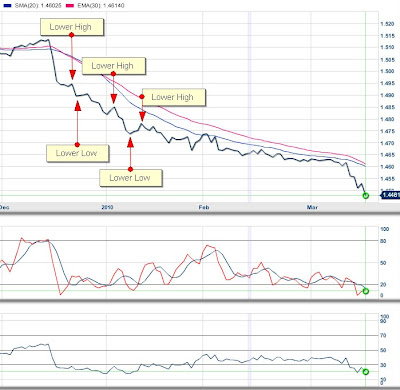Click the green circle marker on price line

(366, 196)
